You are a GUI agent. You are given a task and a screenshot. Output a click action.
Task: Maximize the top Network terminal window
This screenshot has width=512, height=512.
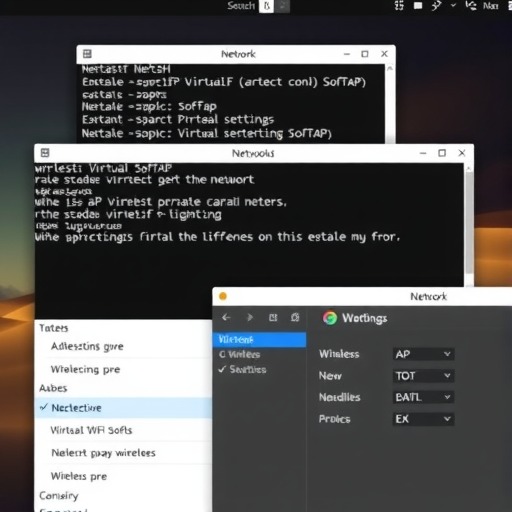point(365,54)
